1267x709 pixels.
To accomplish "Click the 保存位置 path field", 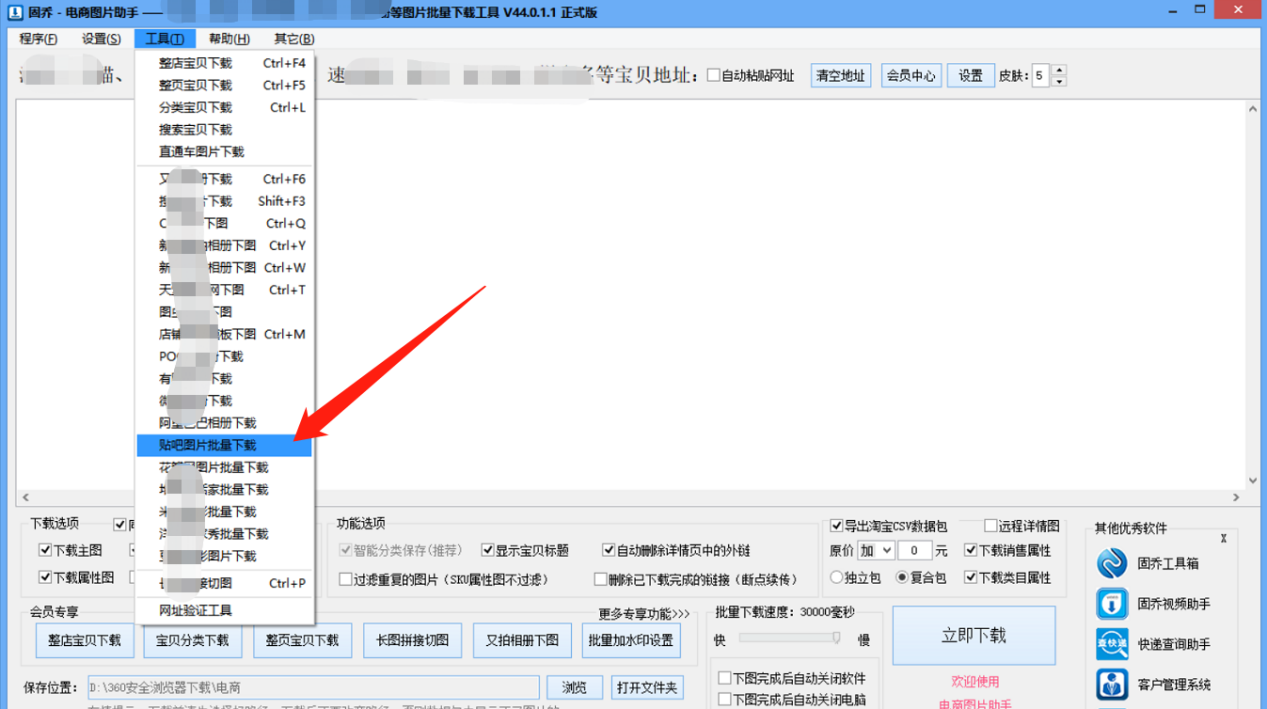I will pyautogui.click(x=313, y=688).
